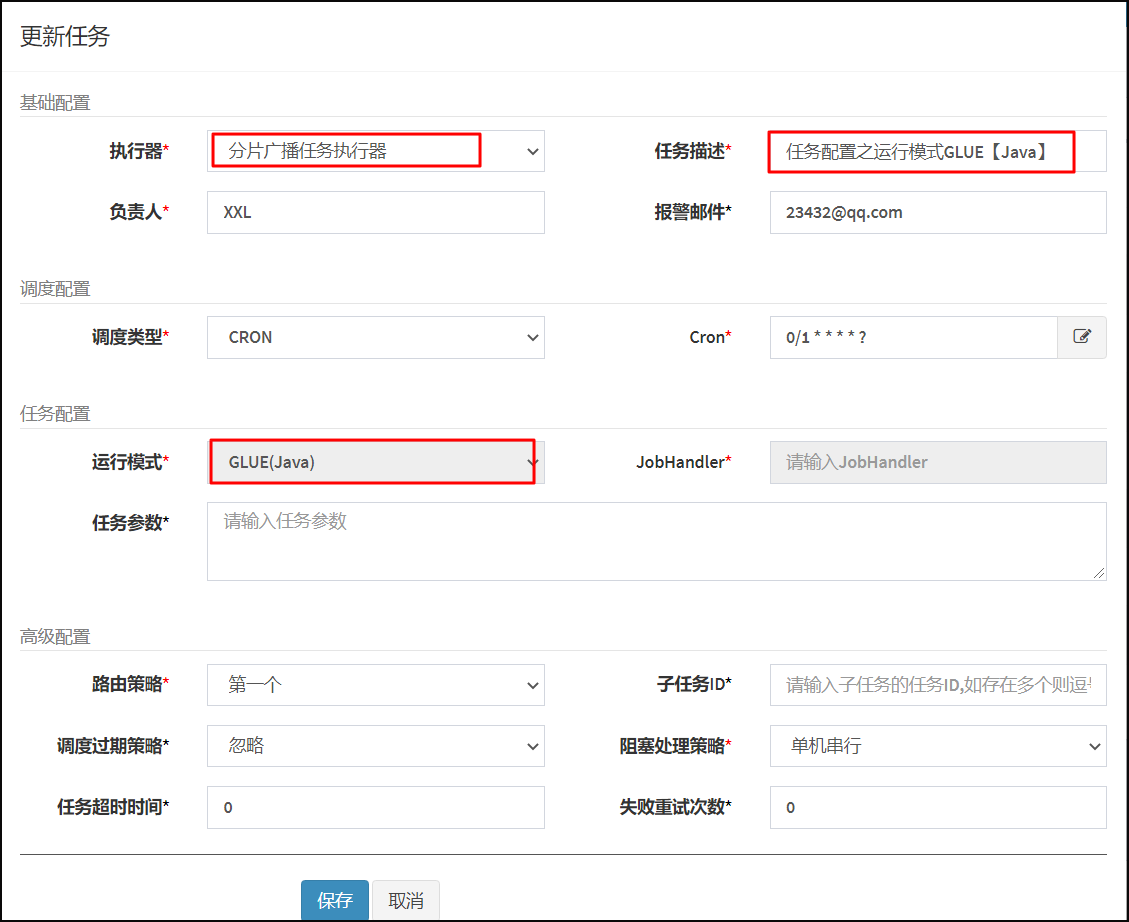Click the 任务配置 section heading

click(x=55, y=414)
